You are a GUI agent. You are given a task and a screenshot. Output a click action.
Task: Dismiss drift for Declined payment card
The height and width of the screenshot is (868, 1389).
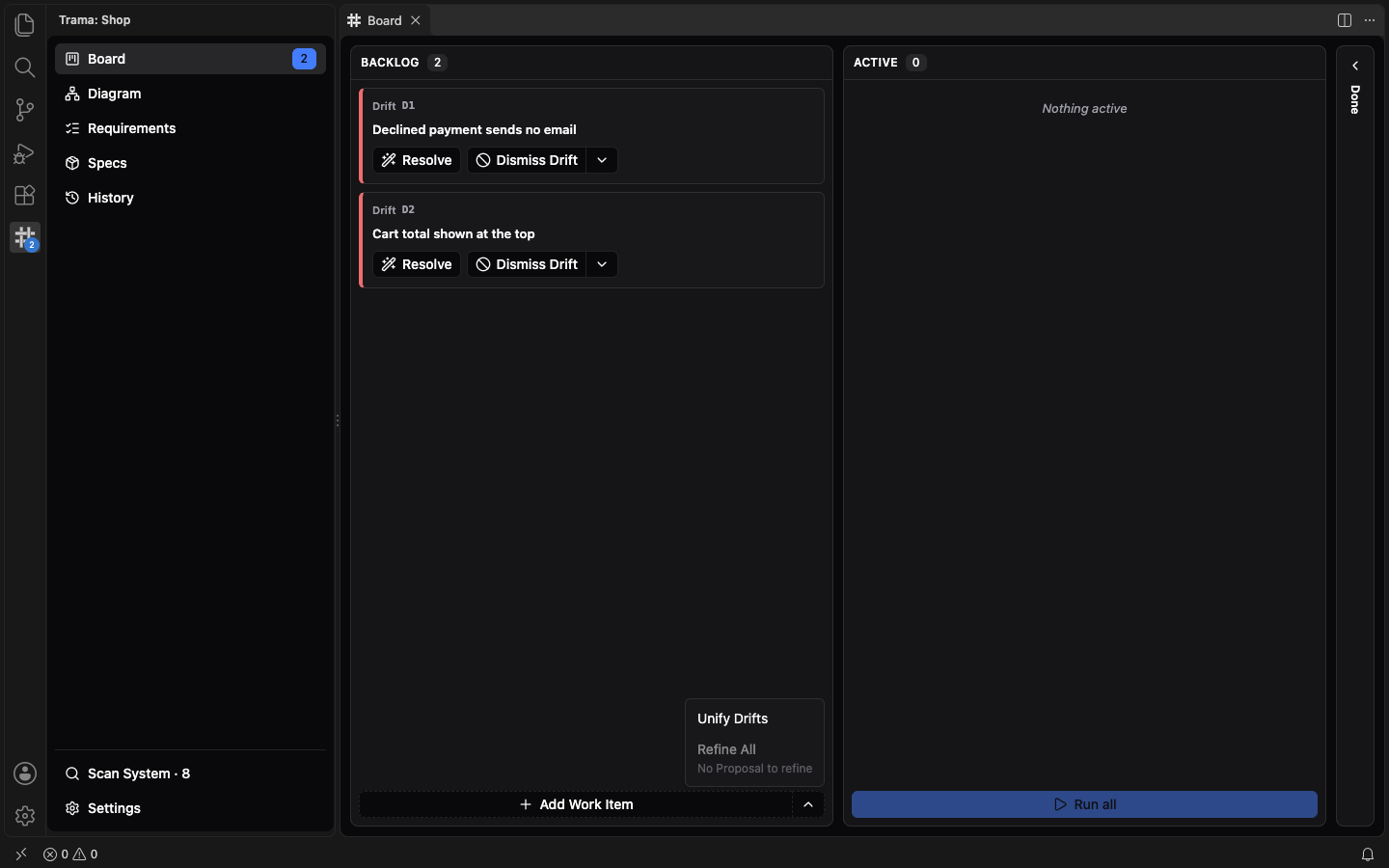(x=527, y=160)
